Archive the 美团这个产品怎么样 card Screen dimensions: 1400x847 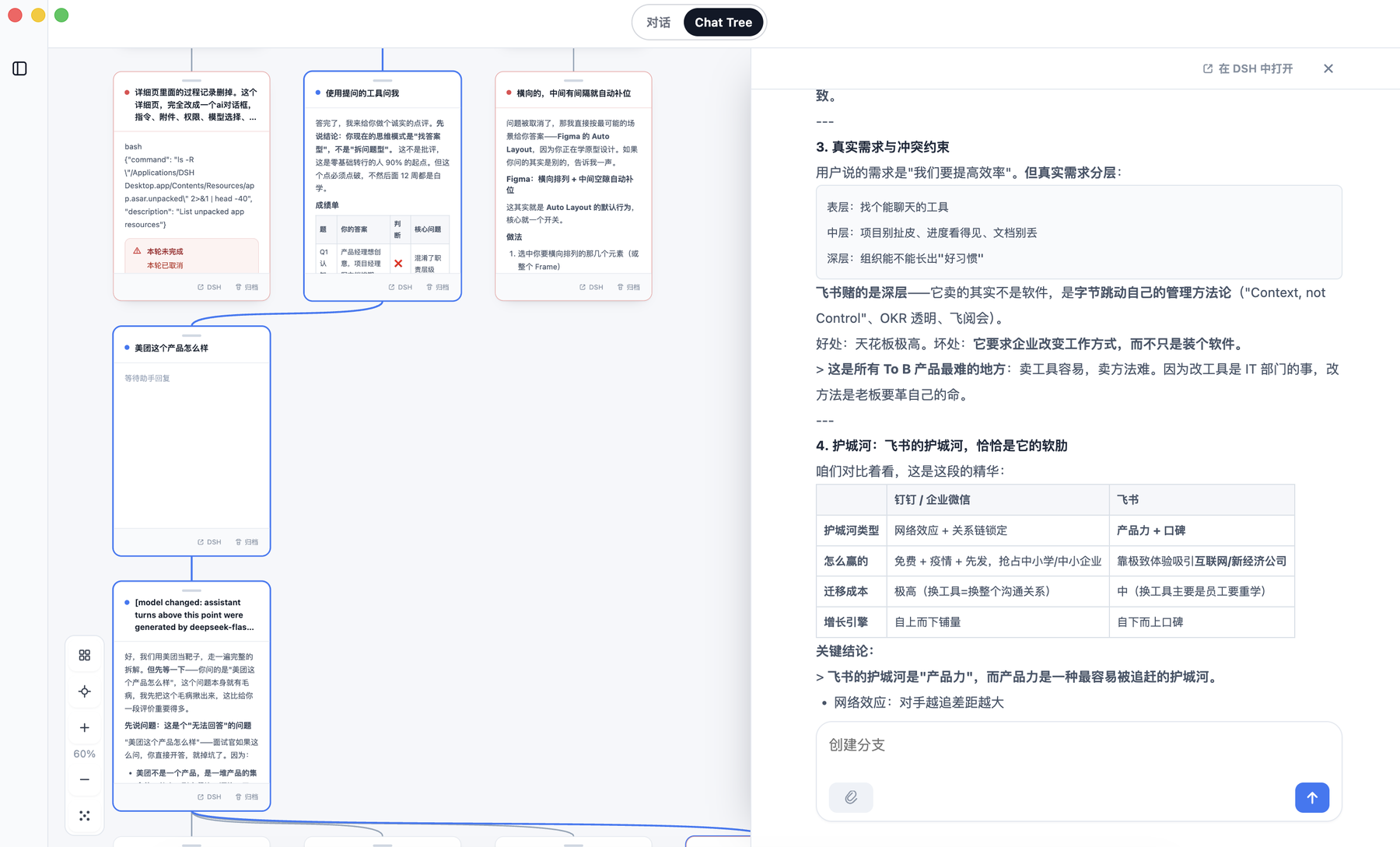247,542
